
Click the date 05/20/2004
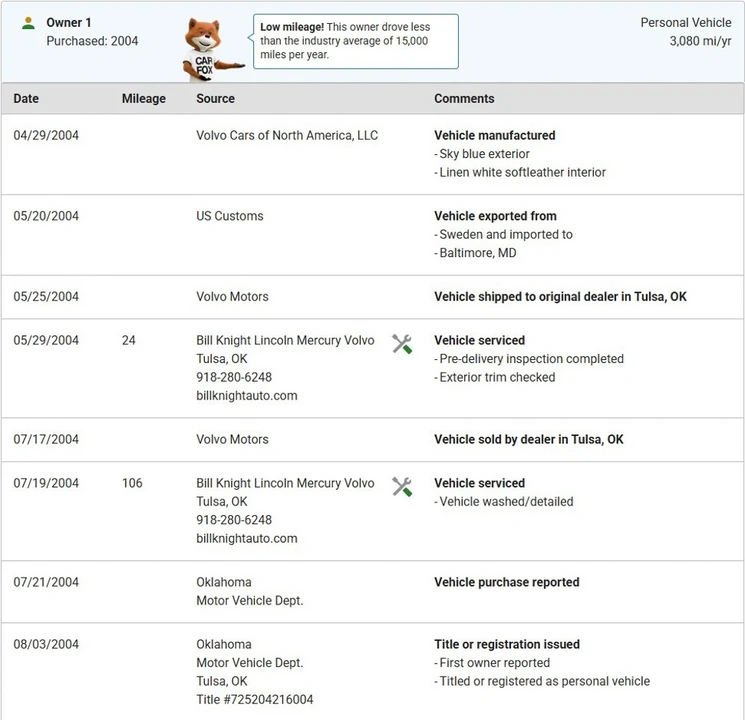click(46, 216)
